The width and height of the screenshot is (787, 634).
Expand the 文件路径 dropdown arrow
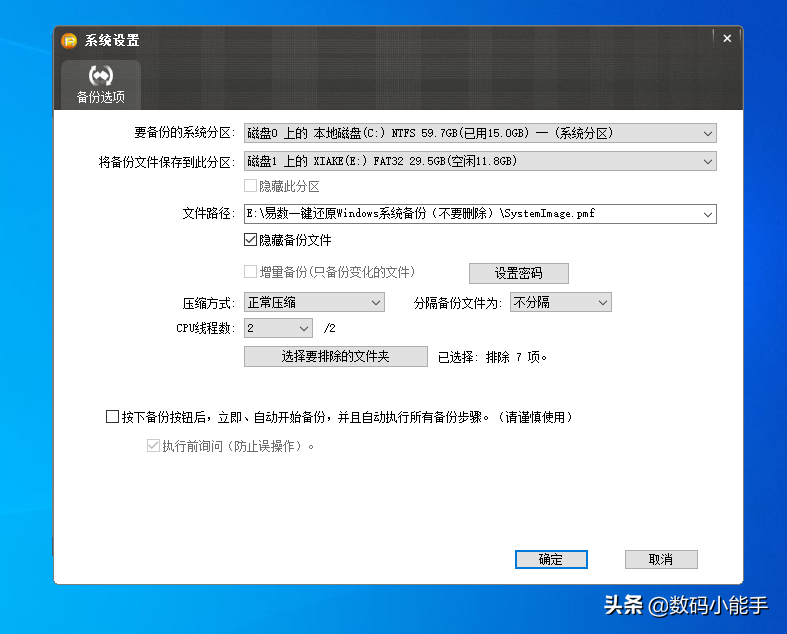(x=708, y=213)
